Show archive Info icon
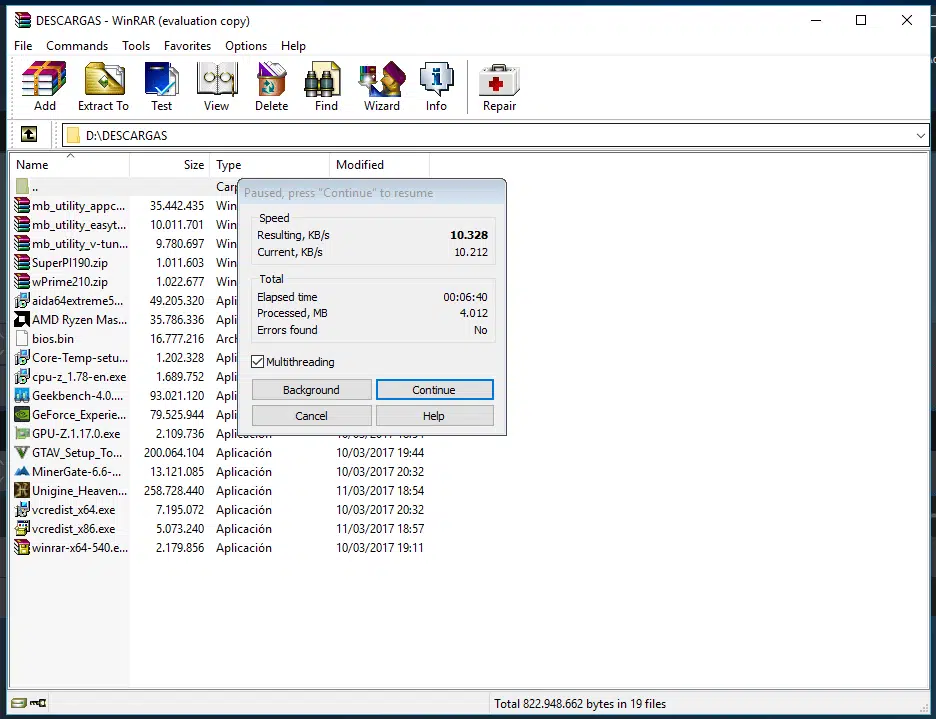The width and height of the screenshot is (936, 719). [436, 79]
